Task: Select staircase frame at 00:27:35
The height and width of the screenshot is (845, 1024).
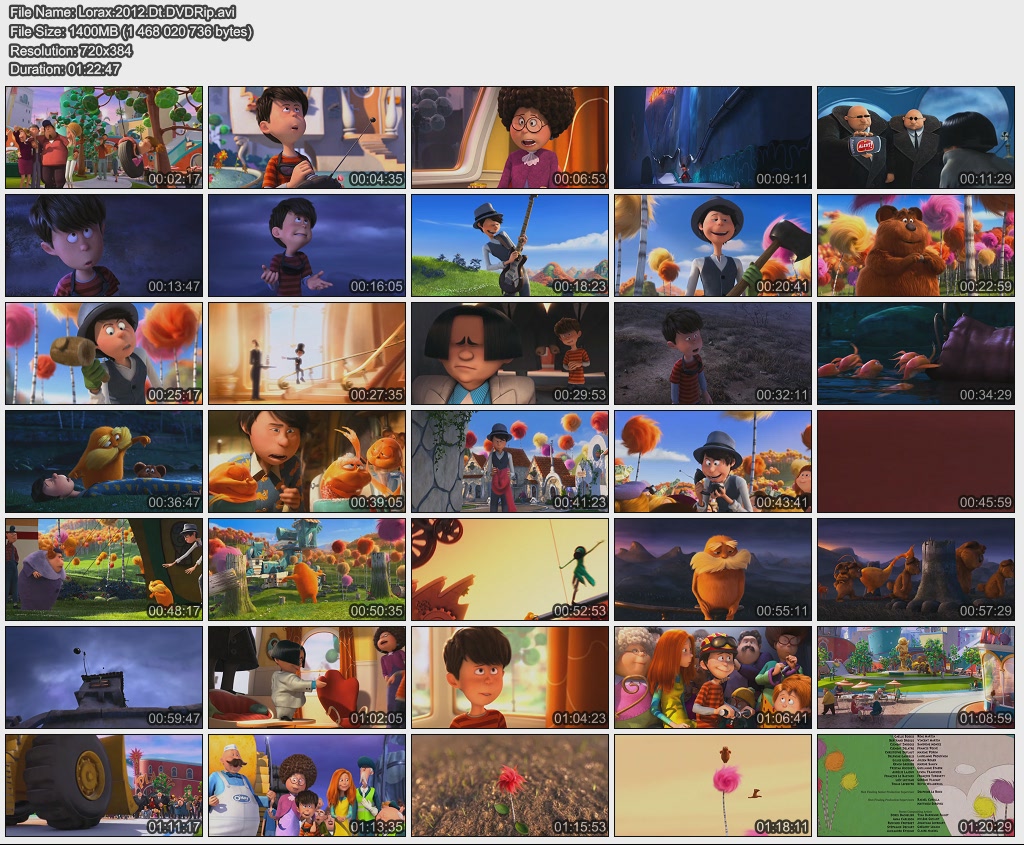Action: 307,353
